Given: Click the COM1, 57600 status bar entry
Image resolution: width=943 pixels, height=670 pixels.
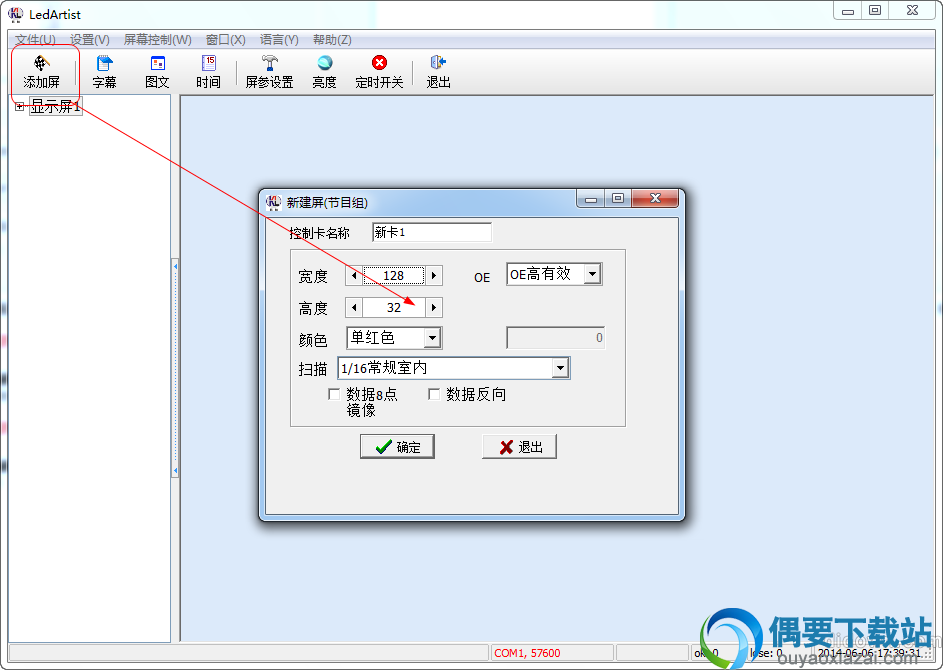Looking at the screenshot, I should [x=551, y=653].
